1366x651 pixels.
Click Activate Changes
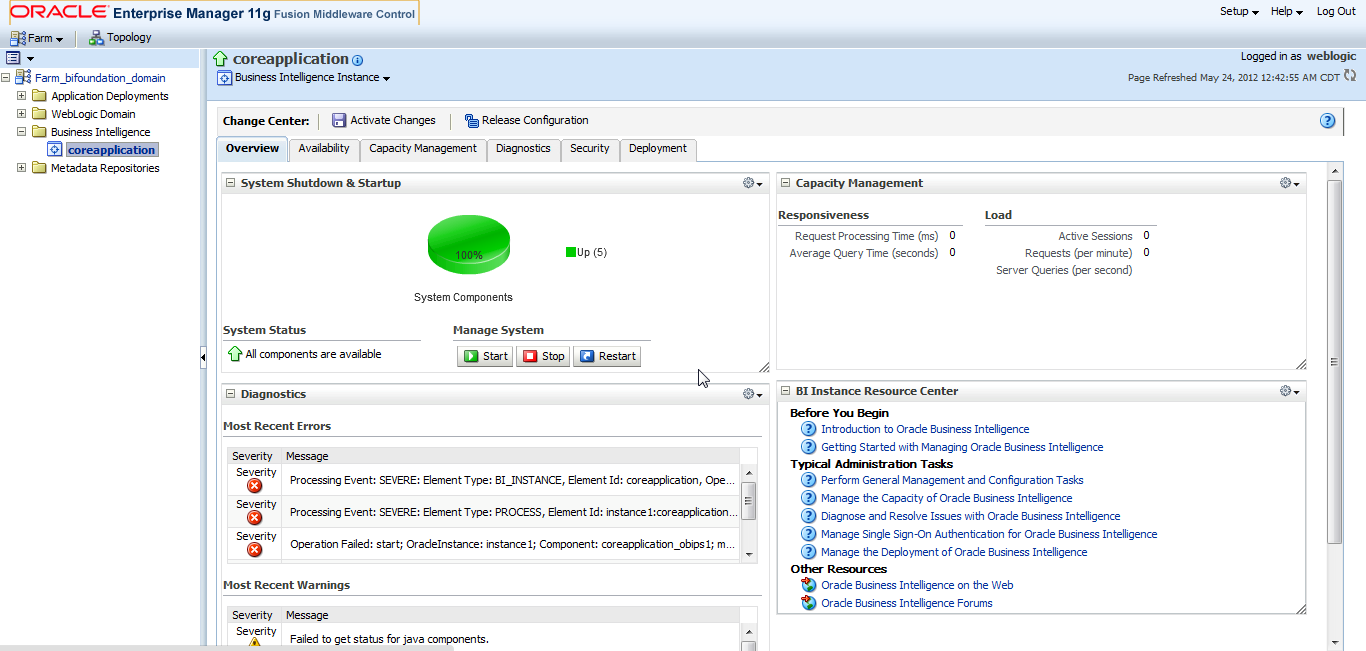(384, 120)
